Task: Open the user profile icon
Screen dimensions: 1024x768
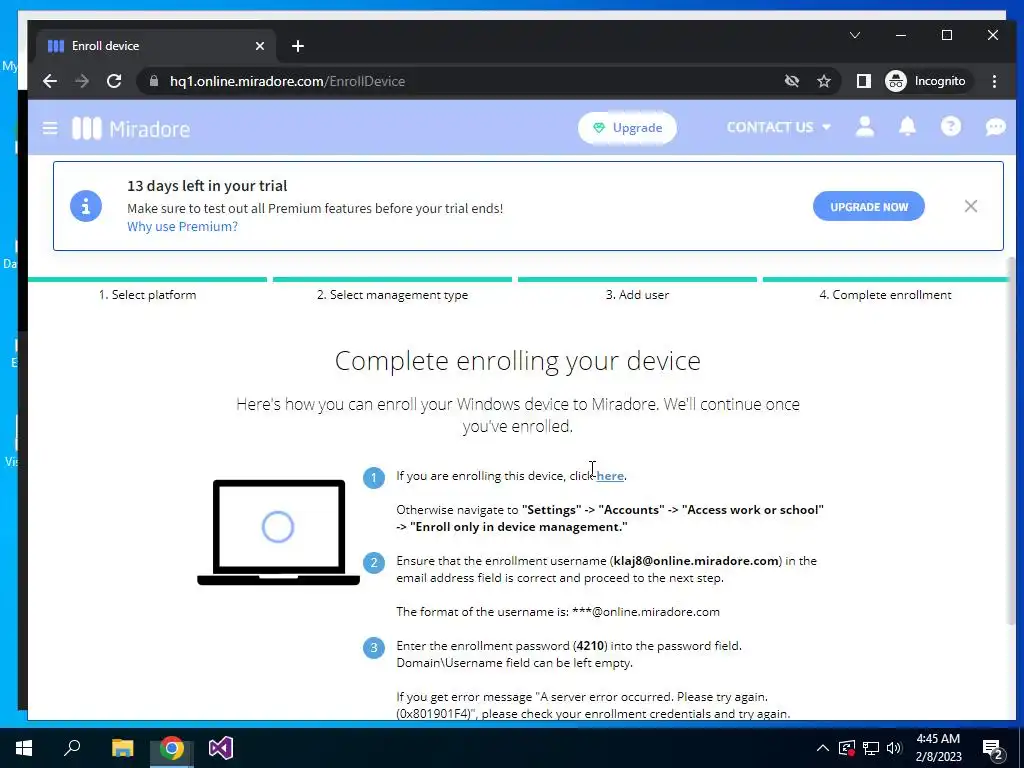Action: click(x=865, y=127)
